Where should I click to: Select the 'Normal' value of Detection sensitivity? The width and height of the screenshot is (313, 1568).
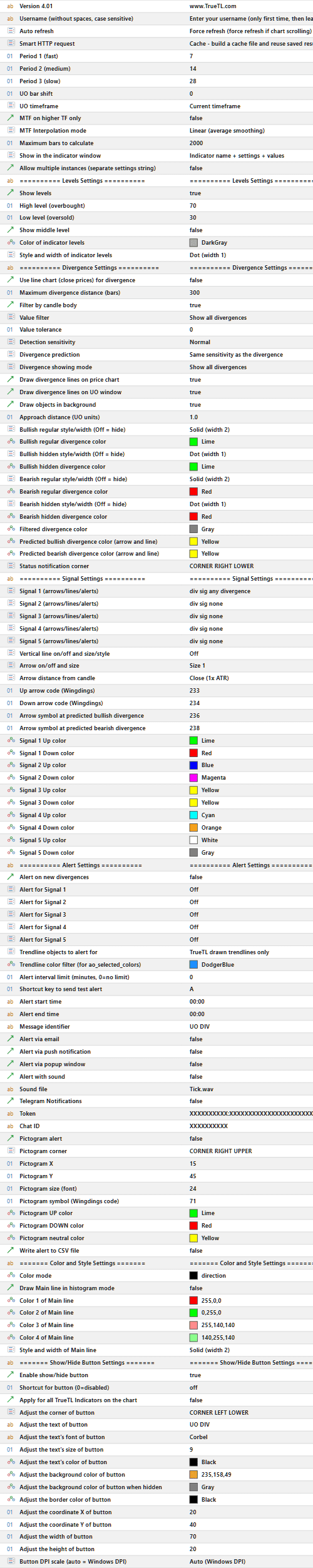200,342
